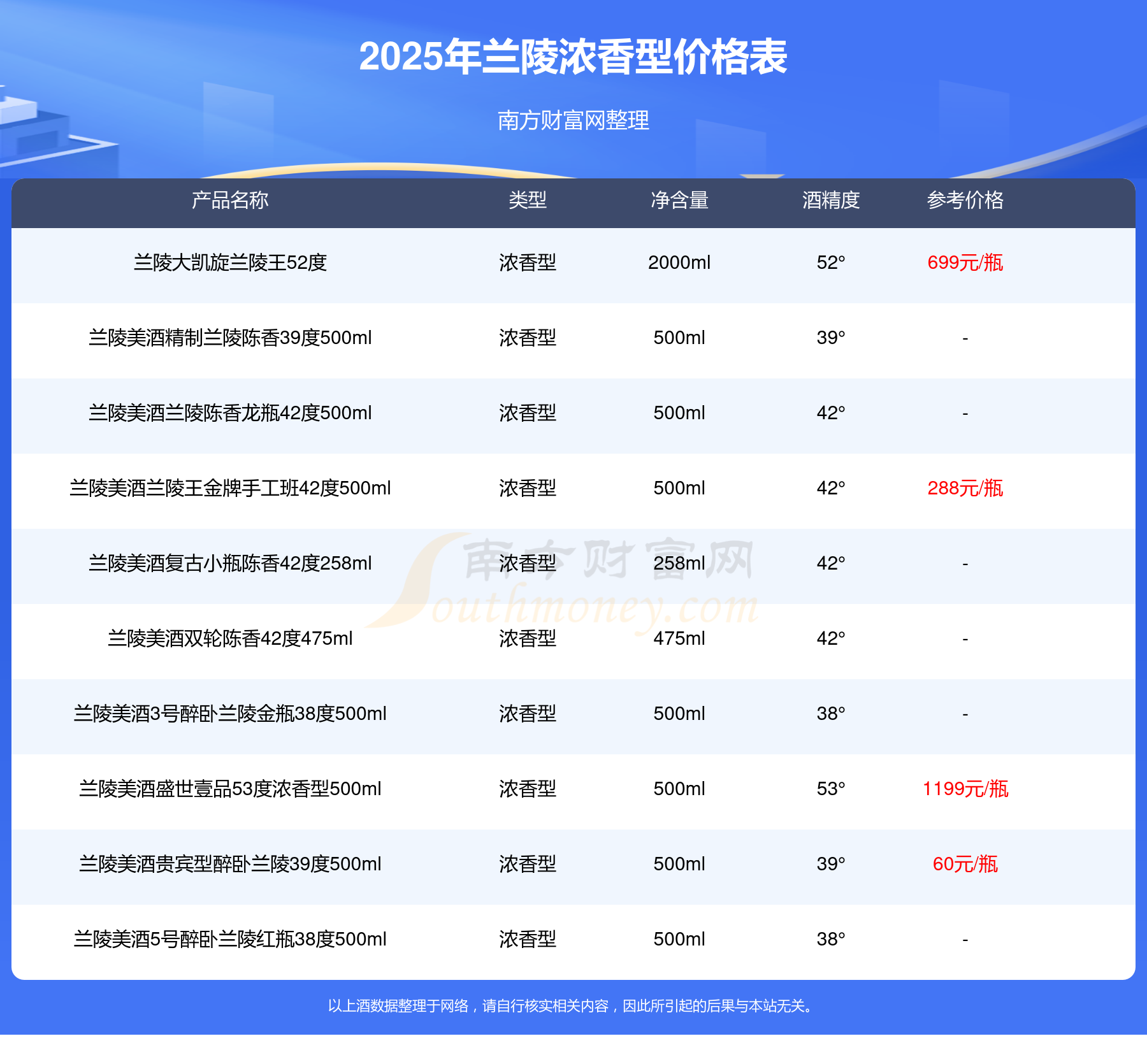Click the 38° cell in 5号醉卧兰陵红瓶 row
The image size is (1147, 1064).
[x=831, y=939]
